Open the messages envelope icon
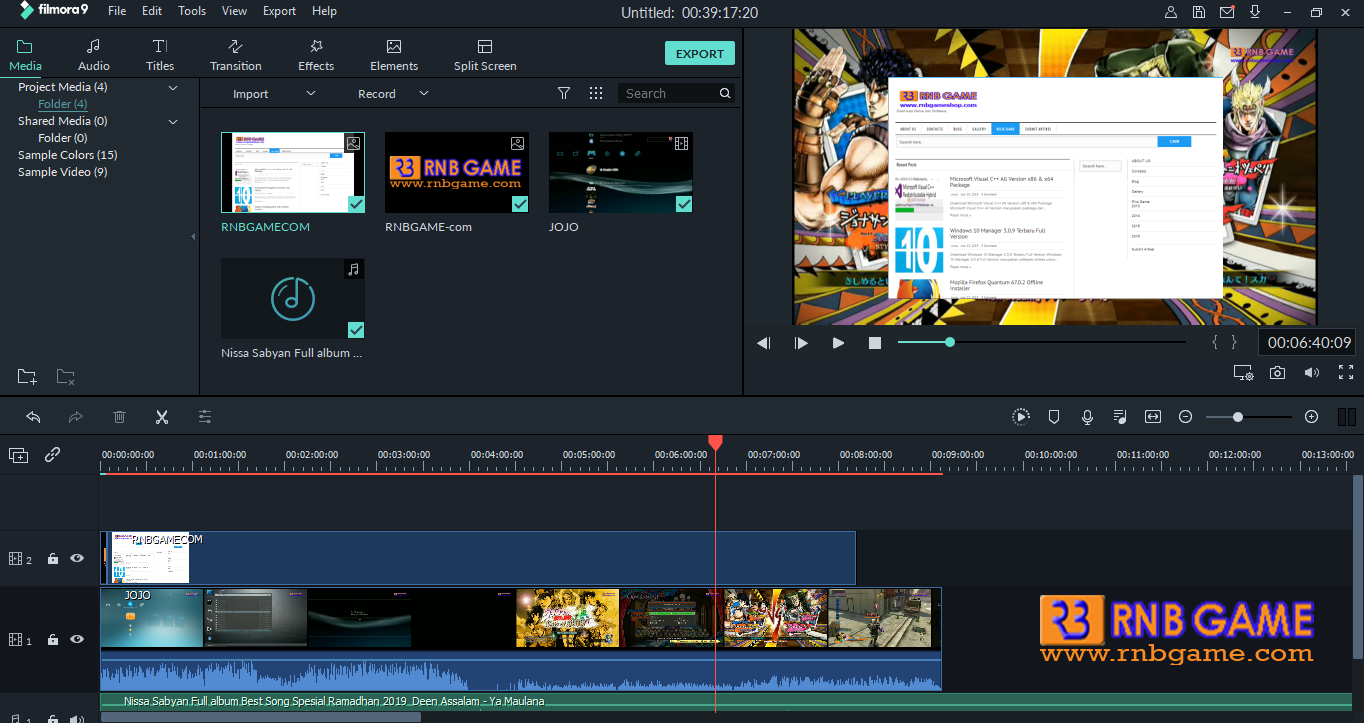This screenshot has width=1364, height=723. (1227, 12)
